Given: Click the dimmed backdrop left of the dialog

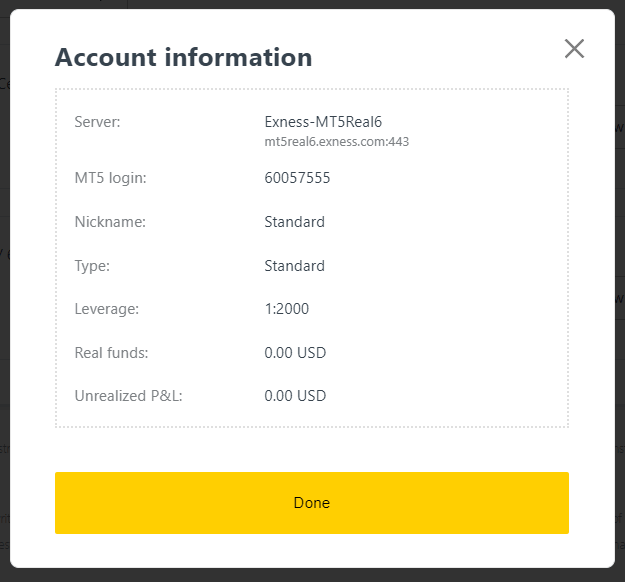Looking at the screenshot, I should click(4, 300).
